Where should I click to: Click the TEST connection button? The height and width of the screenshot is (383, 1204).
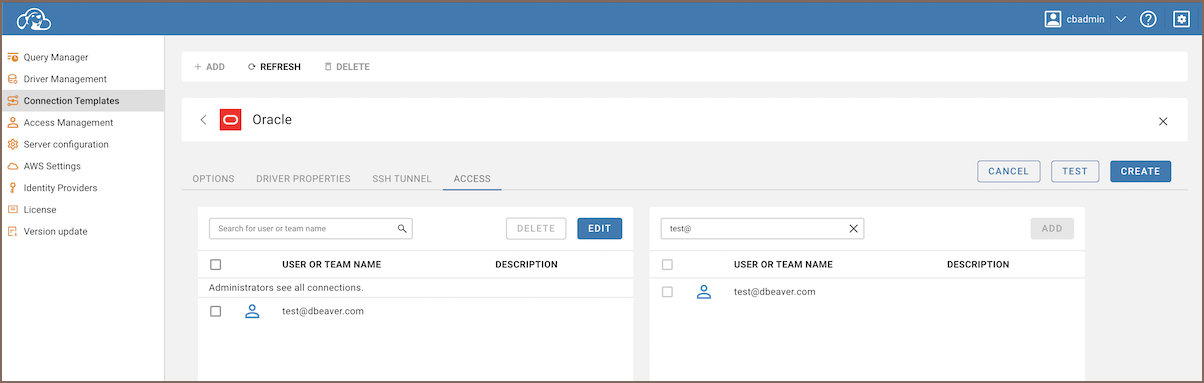1075,171
